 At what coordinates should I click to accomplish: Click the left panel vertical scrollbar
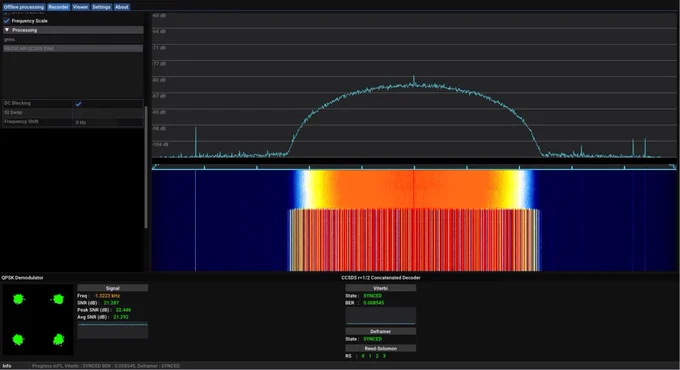tap(146, 167)
